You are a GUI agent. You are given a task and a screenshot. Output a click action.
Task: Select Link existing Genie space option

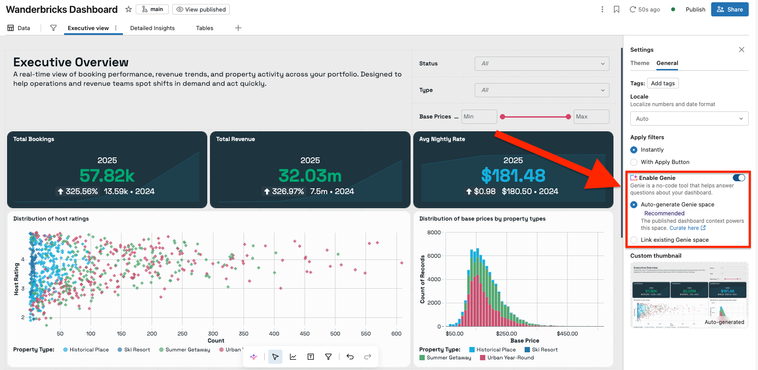click(634, 240)
